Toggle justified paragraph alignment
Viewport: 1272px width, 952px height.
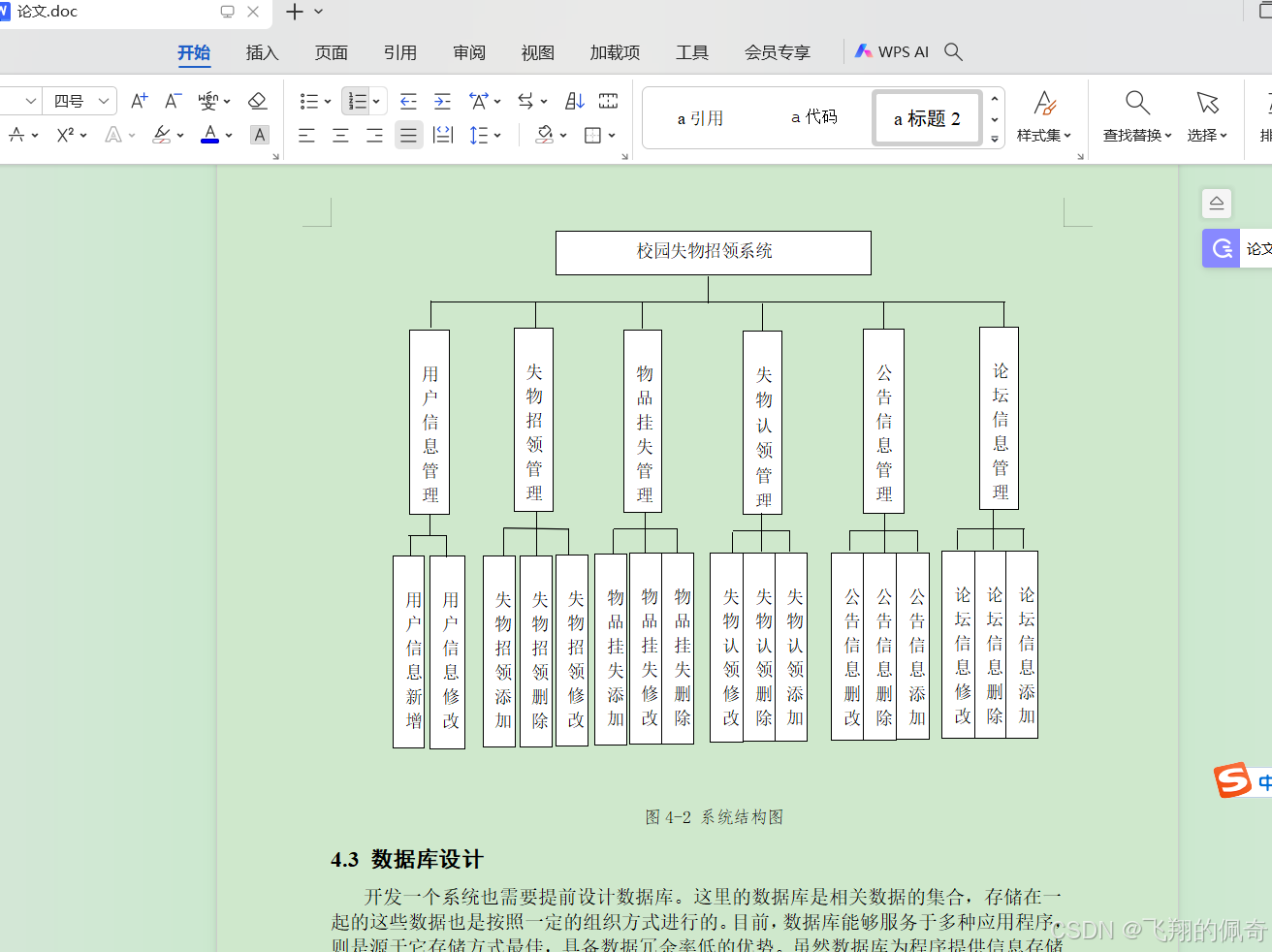[408, 135]
